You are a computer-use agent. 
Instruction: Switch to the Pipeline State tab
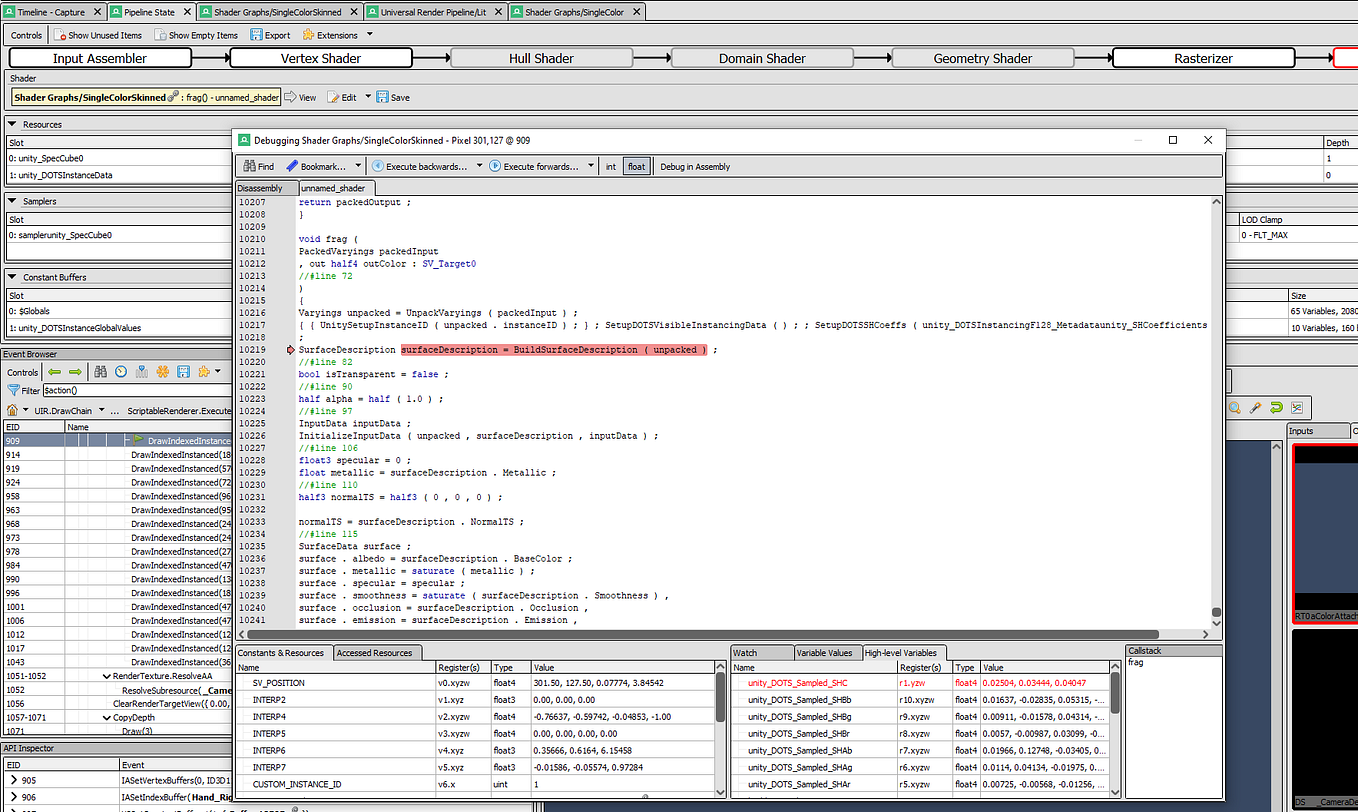(x=149, y=11)
